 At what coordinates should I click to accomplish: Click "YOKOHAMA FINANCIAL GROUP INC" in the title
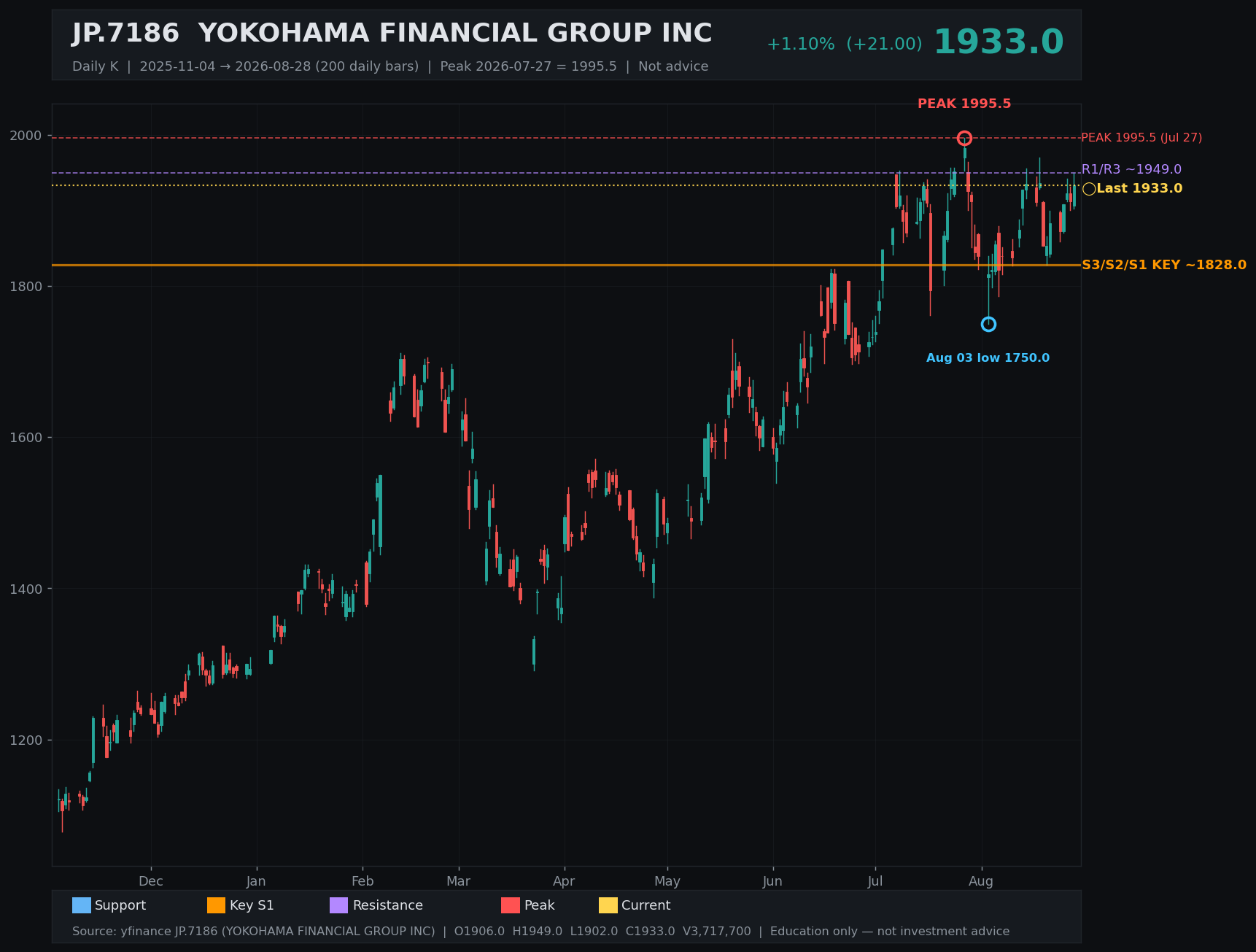pos(455,34)
